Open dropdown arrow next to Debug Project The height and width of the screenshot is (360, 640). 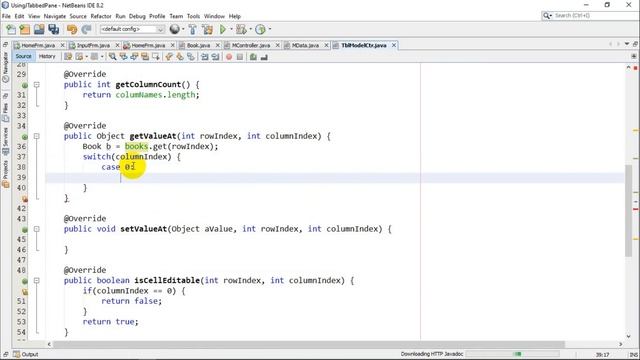click(x=250, y=29)
